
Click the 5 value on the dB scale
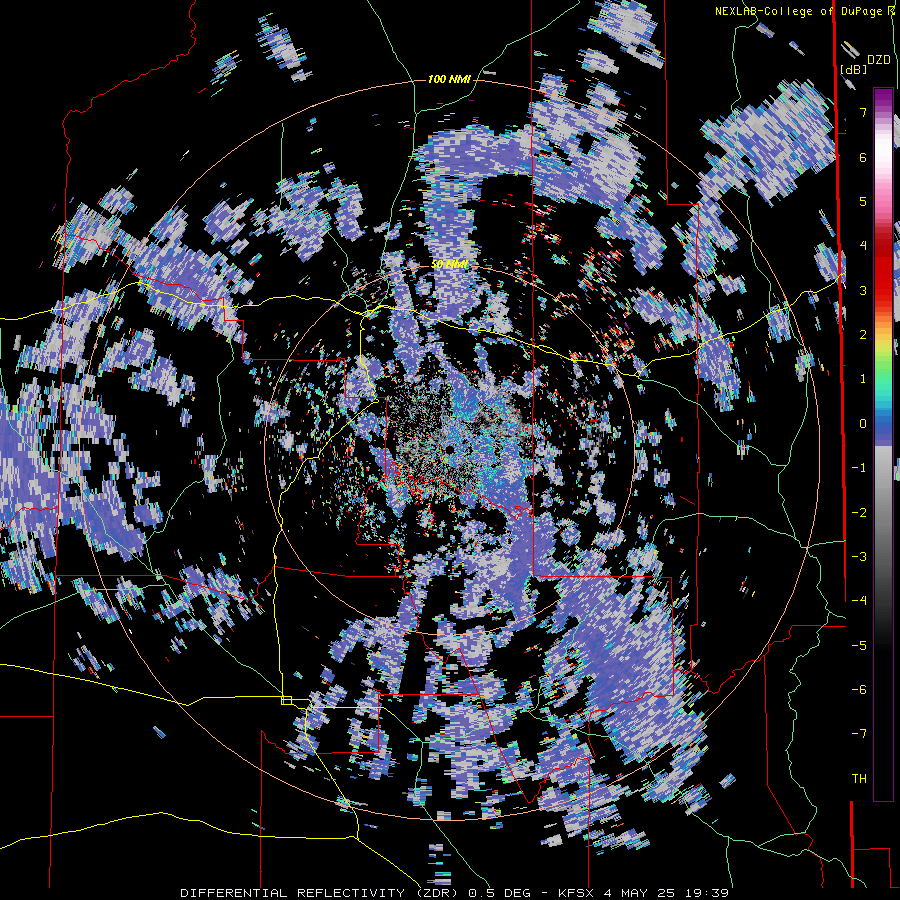[863, 201]
